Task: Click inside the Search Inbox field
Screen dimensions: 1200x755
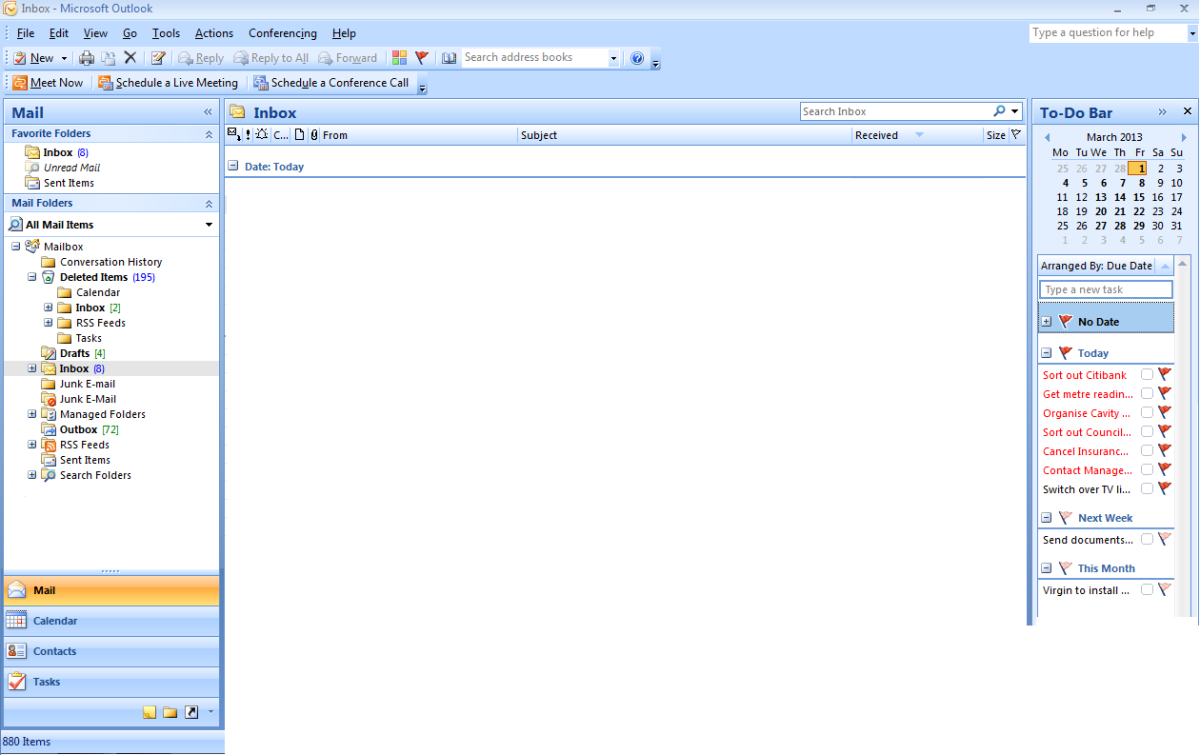Action: click(x=890, y=111)
